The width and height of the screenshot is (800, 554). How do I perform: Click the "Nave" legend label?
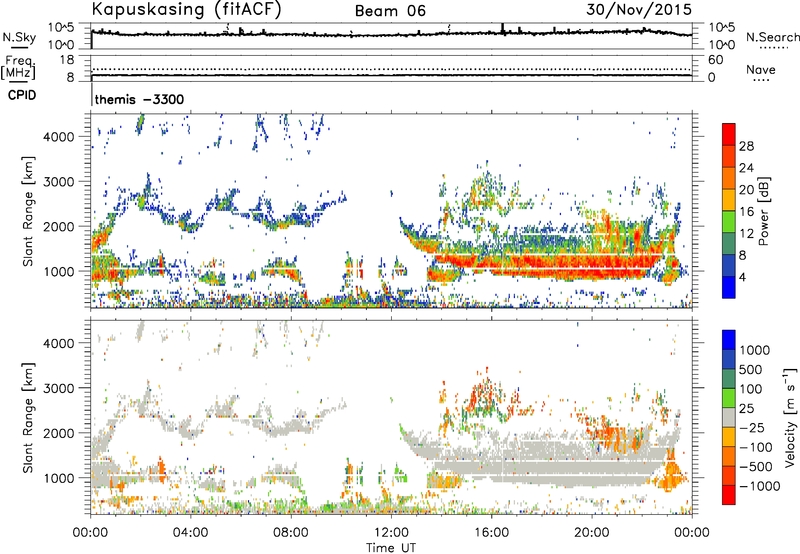[761, 70]
